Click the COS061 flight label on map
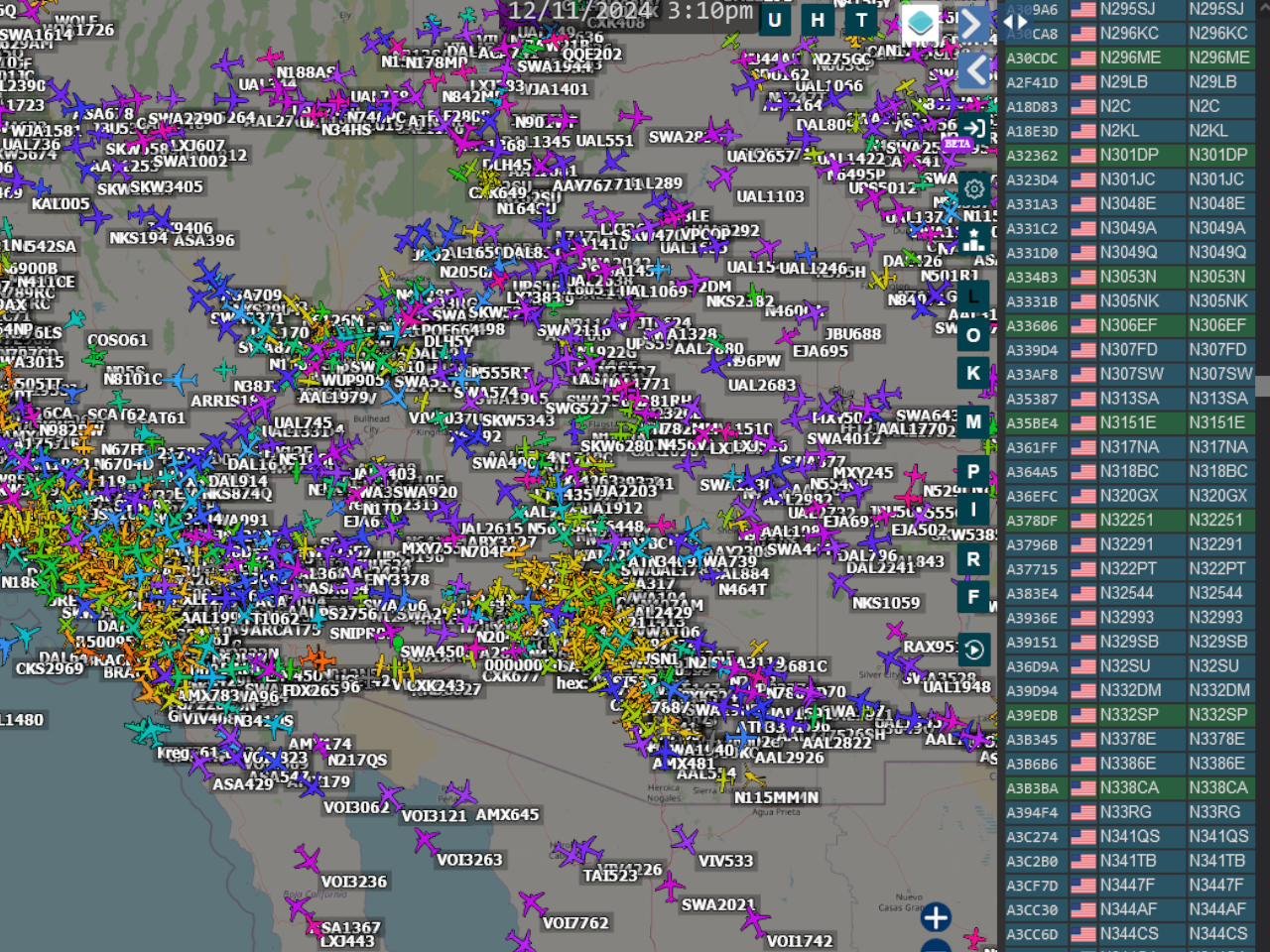The image size is (1270, 952). pyautogui.click(x=118, y=340)
